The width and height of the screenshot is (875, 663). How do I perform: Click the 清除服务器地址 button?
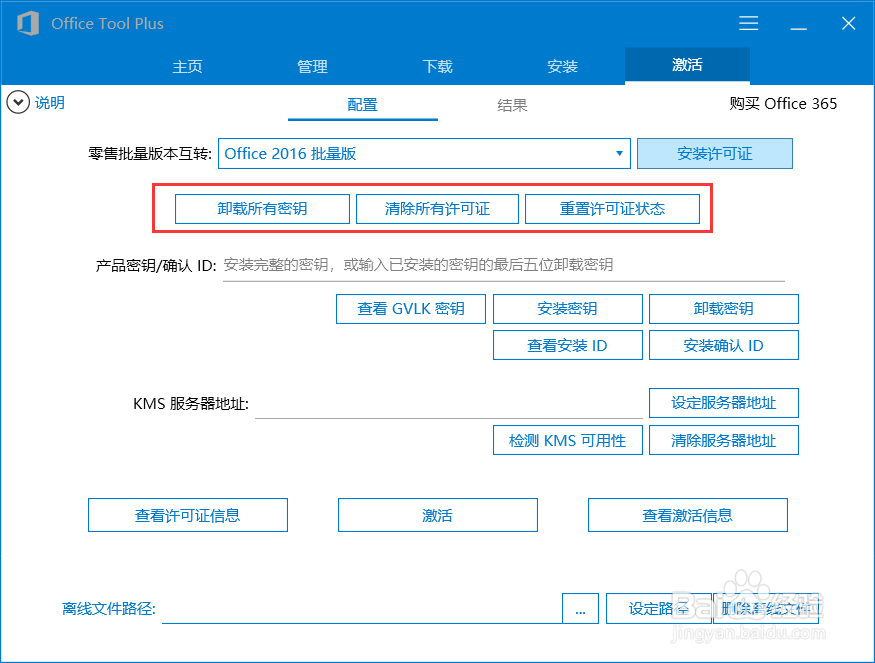pos(724,440)
